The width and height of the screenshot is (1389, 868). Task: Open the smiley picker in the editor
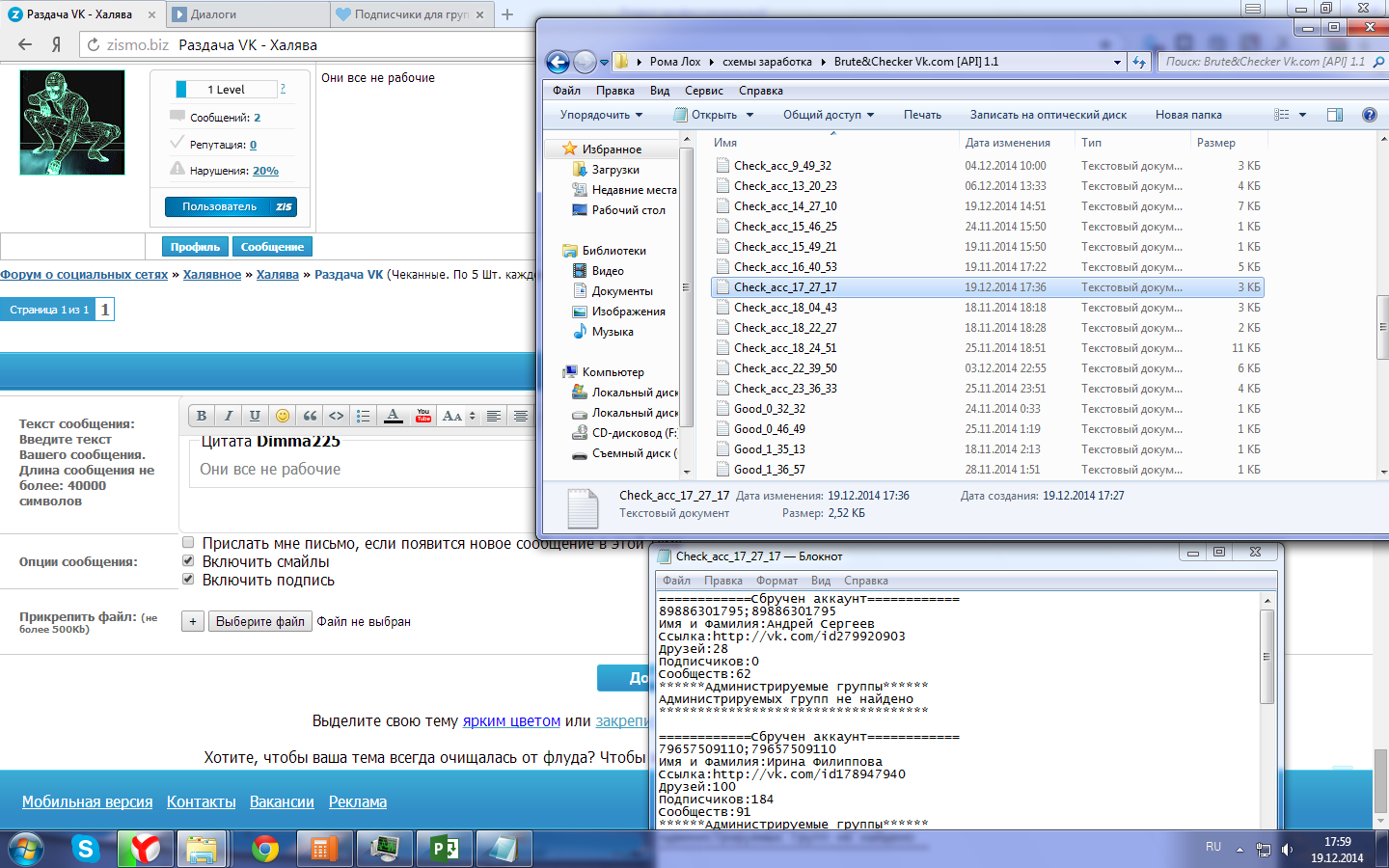[x=283, y=416]
